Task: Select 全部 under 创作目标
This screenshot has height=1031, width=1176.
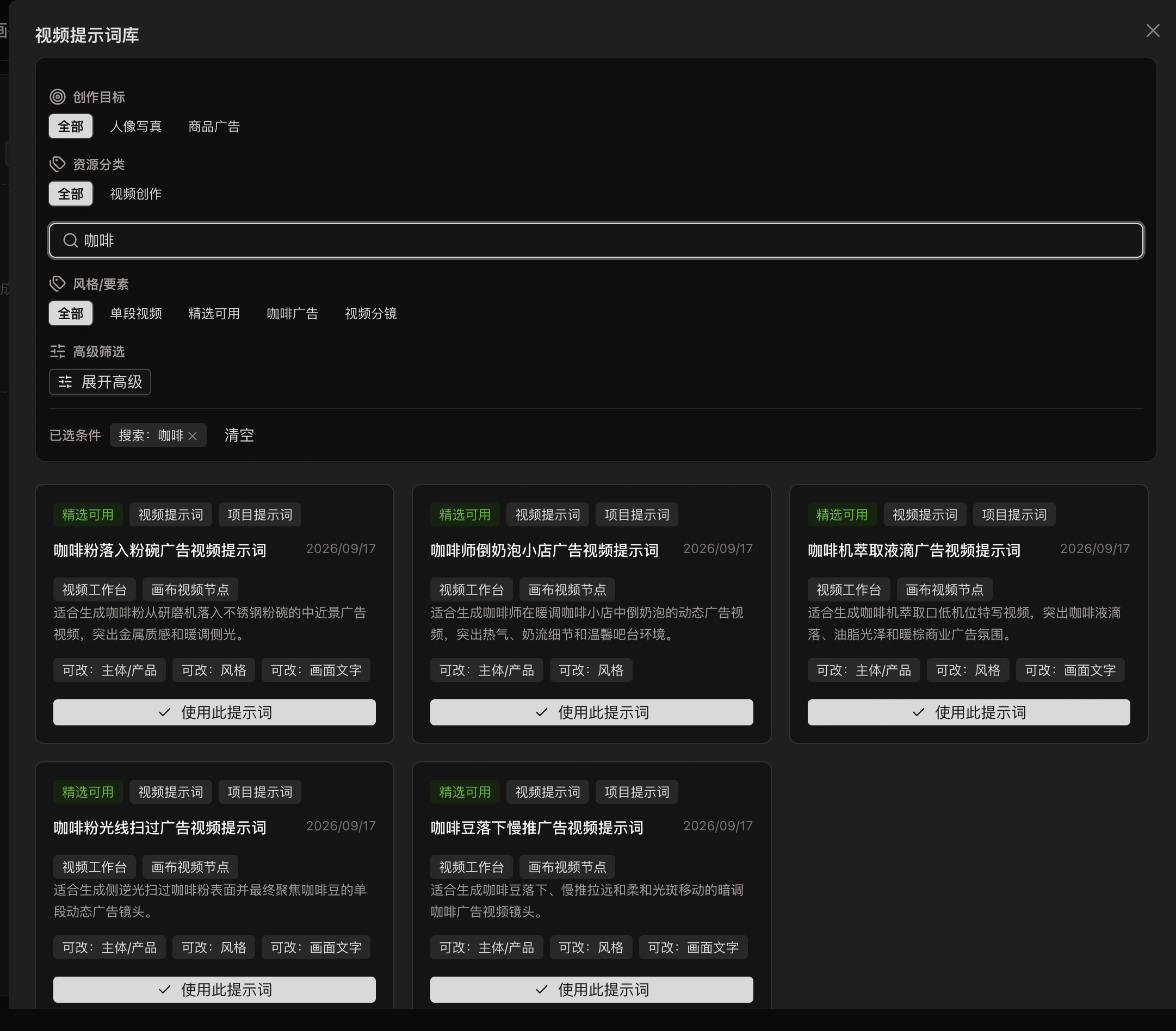Action: (71, 127)
